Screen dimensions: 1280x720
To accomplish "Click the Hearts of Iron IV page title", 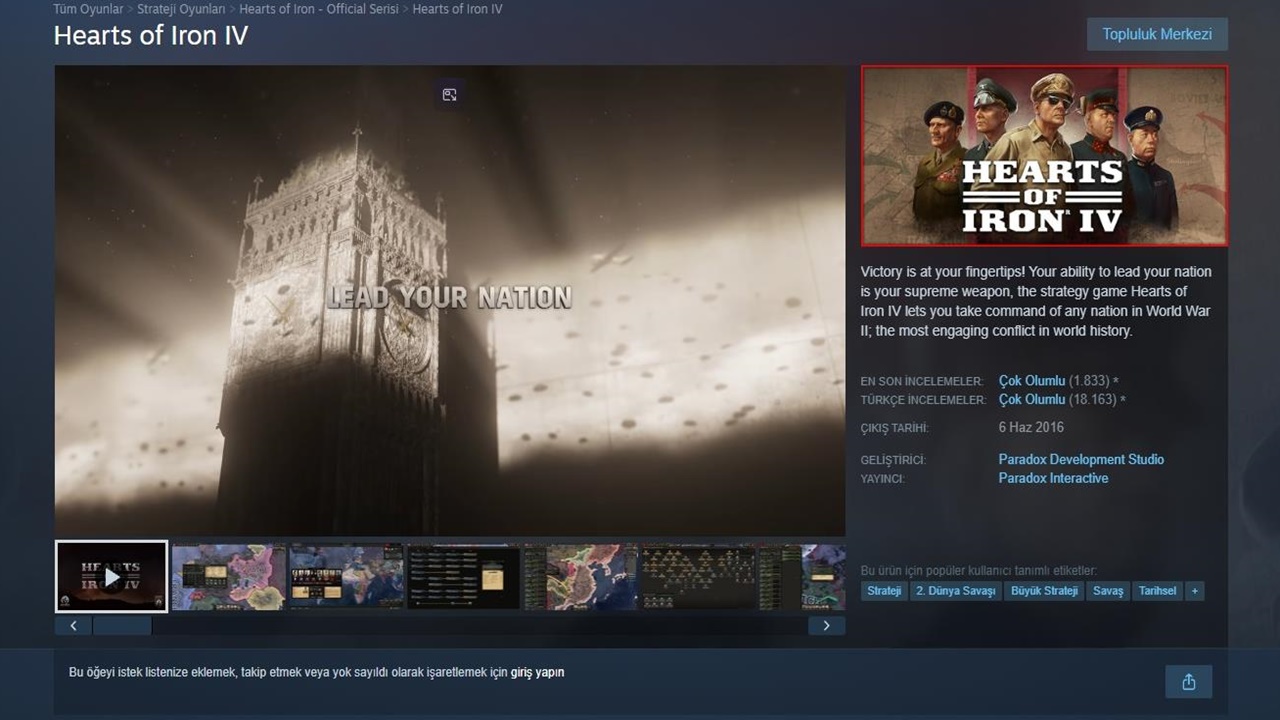I will (x=151, y=36).
